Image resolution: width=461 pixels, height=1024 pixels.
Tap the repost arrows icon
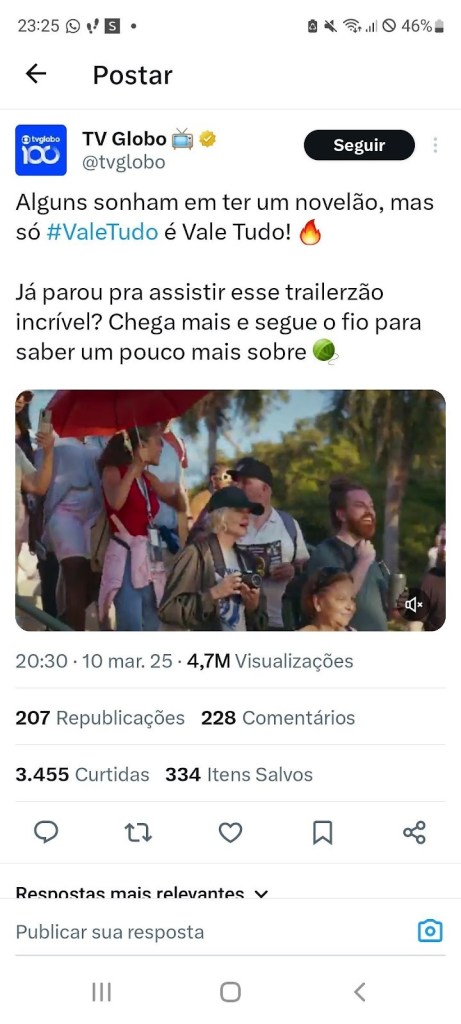138,832
